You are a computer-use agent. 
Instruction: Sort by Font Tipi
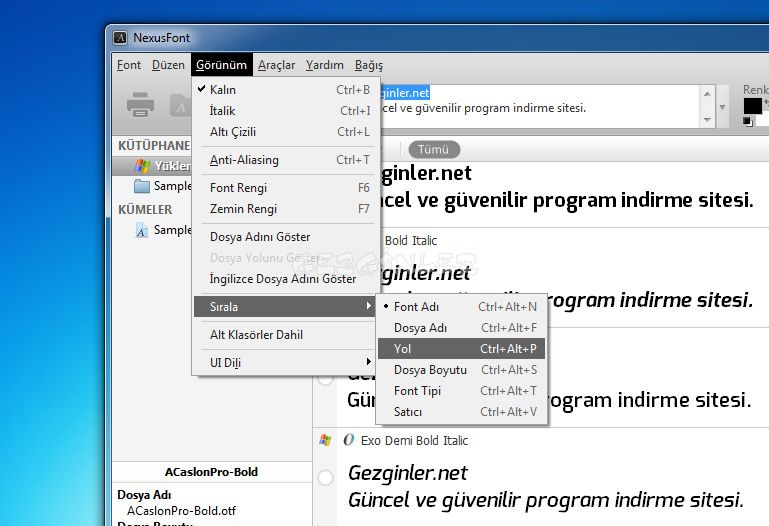tap(461, 391)
